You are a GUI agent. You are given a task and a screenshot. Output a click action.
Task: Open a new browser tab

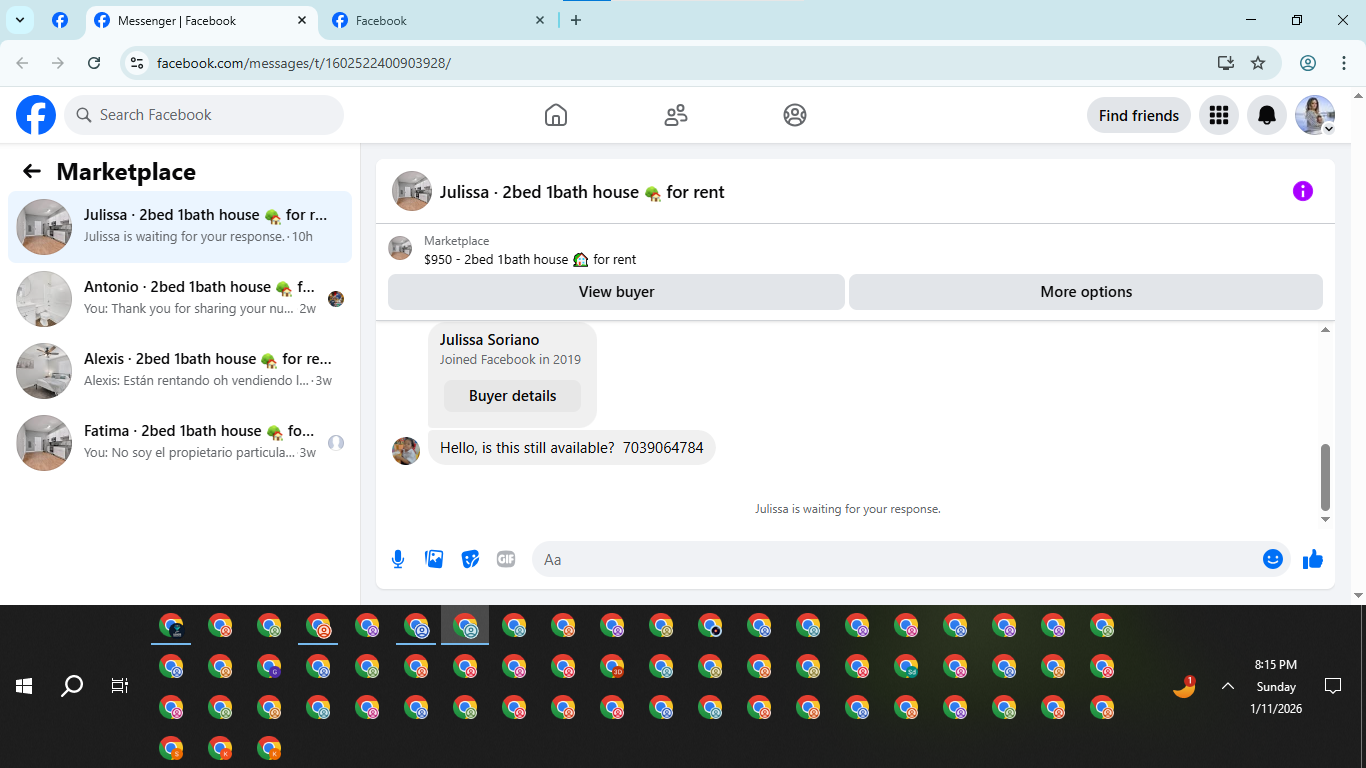click(576, 20)
